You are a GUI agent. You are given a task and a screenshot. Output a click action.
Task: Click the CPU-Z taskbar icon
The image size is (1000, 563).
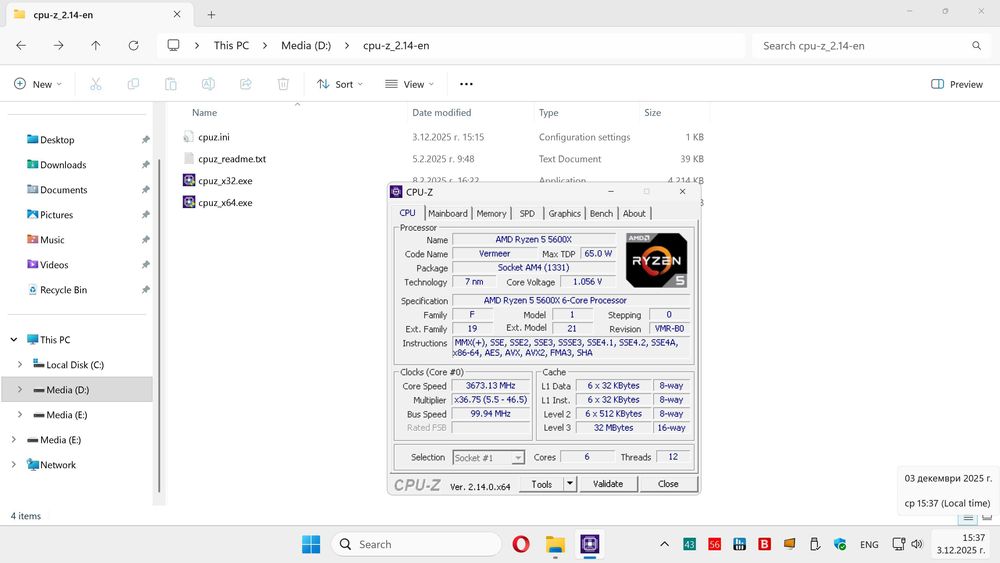590,545
